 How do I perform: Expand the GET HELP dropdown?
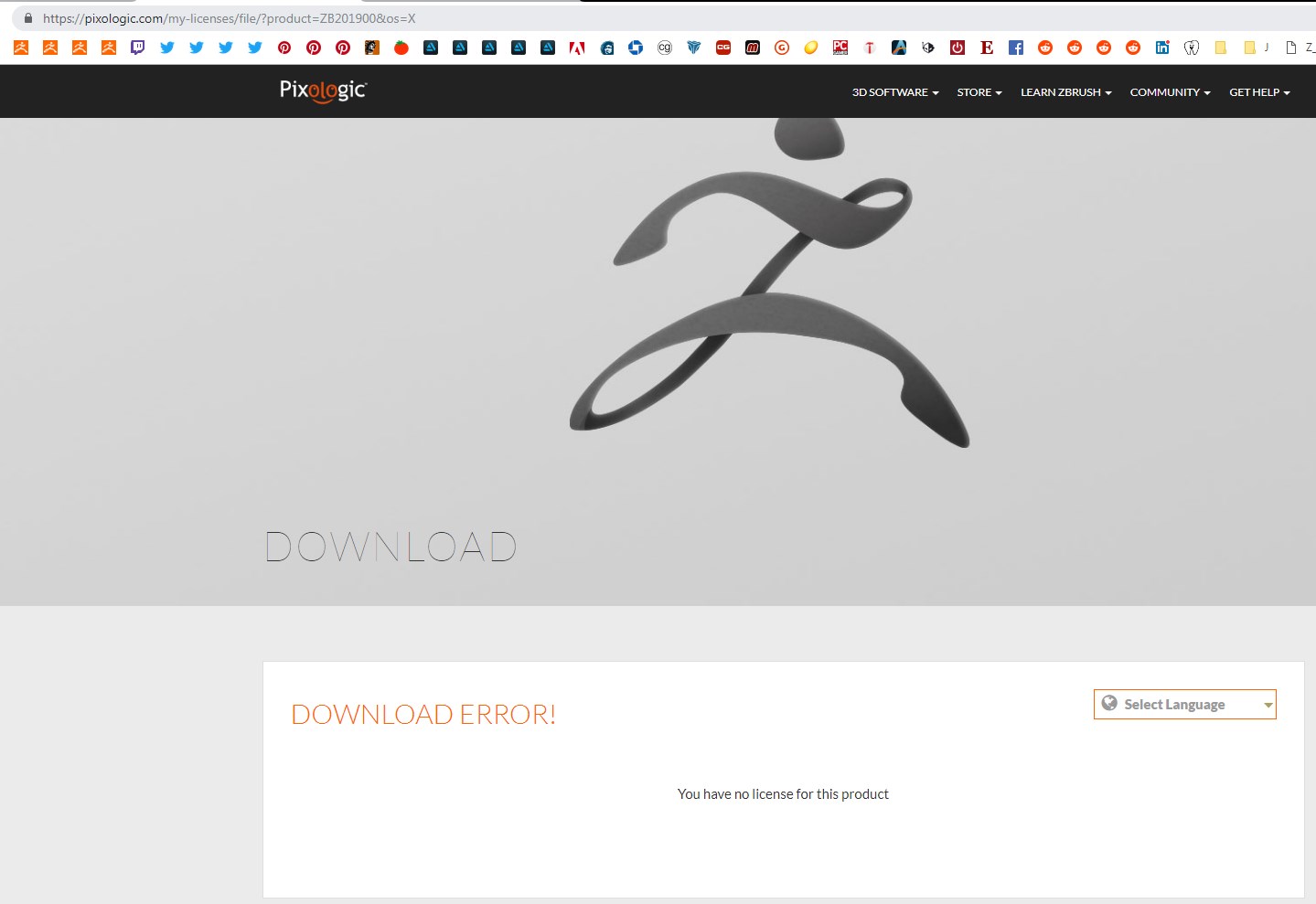1259,92
